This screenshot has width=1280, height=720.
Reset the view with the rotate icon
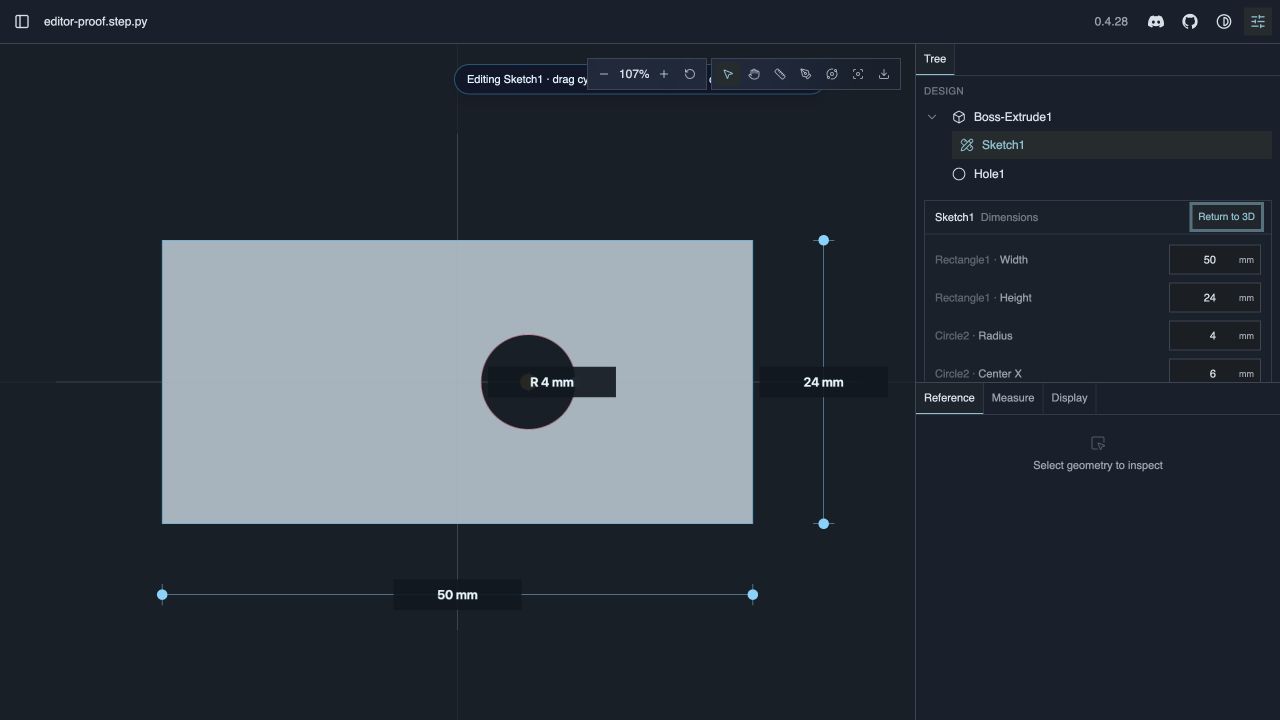click(690, 74)
